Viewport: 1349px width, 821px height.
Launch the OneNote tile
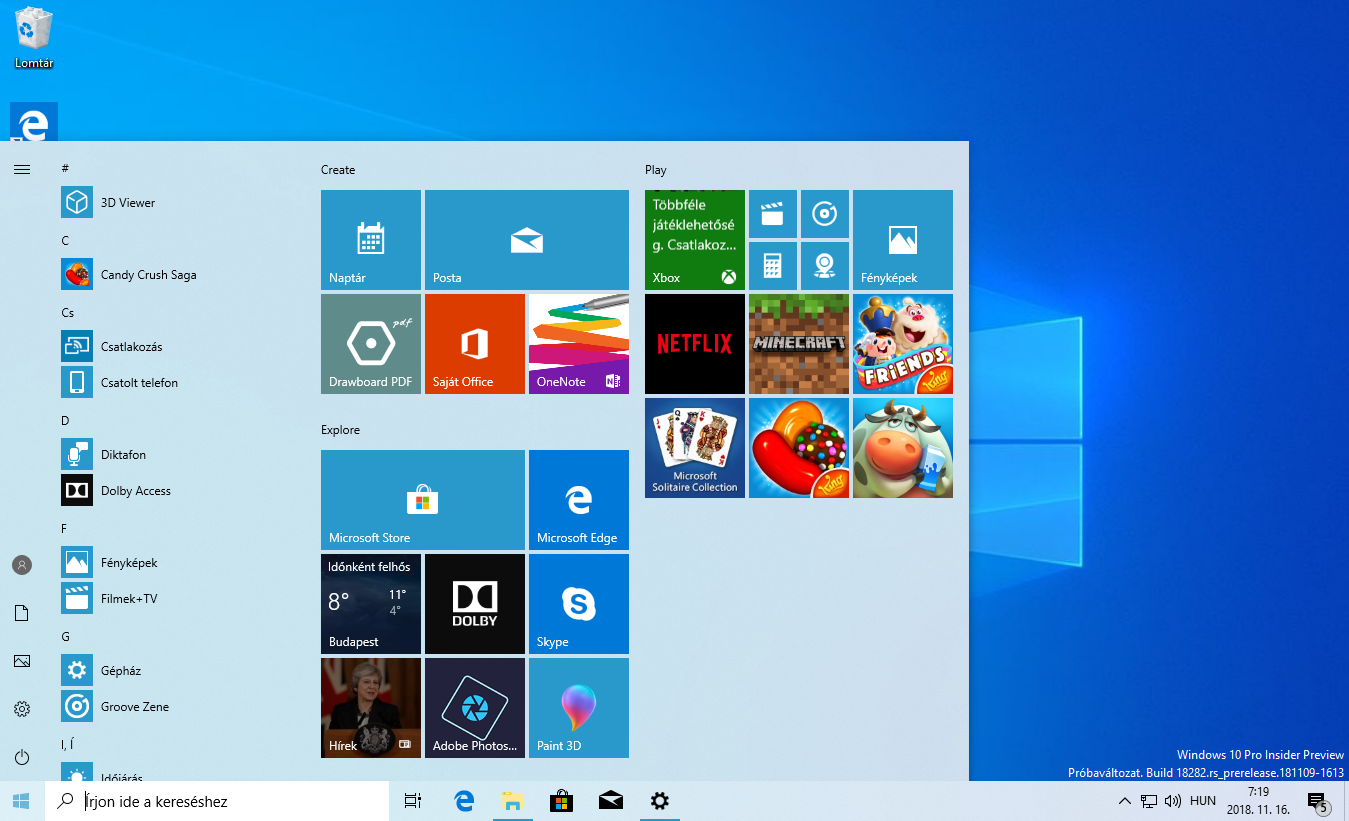(x=578, y=343)
